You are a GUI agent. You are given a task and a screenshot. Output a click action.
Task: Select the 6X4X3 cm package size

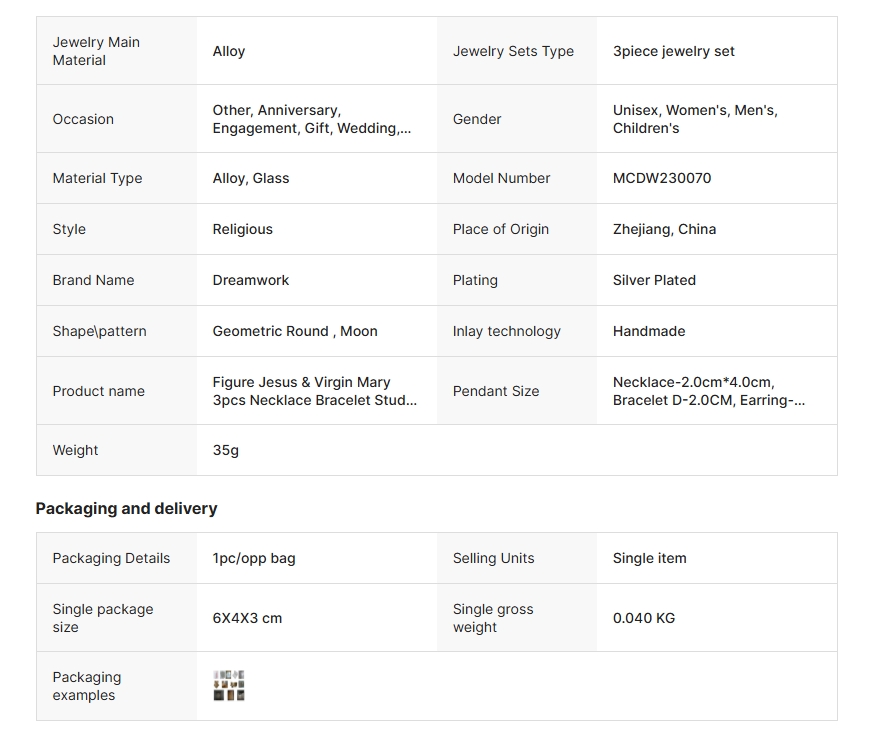pyautogui.click(x=247, y=618)
